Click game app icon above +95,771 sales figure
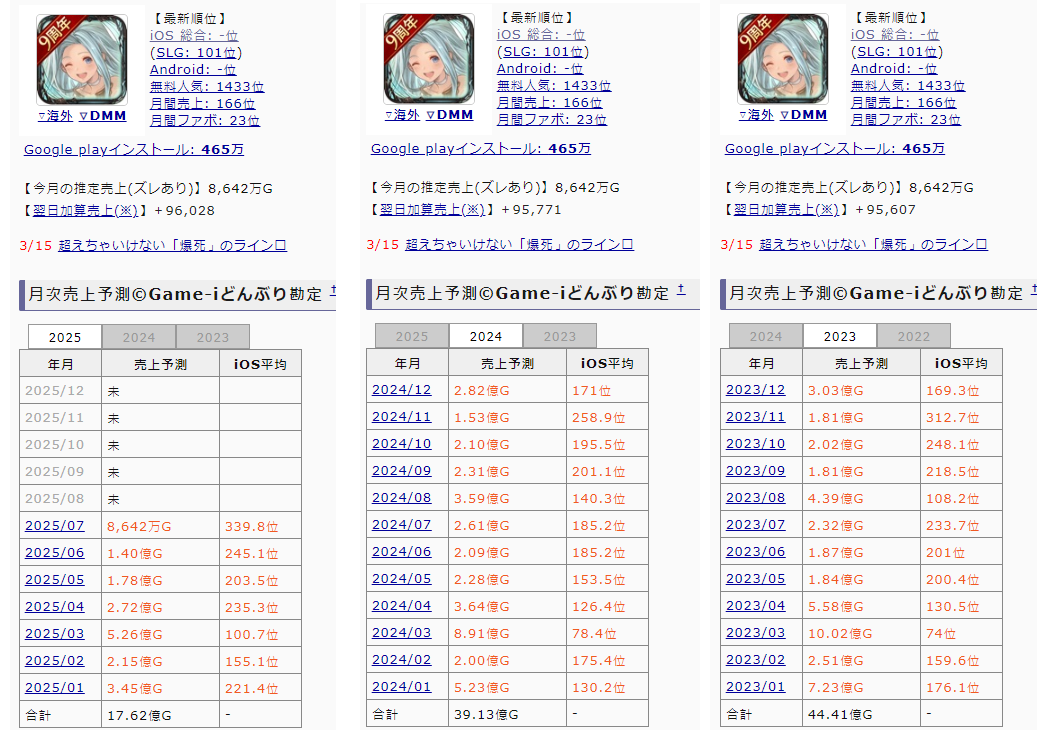 [x=429, y=59]
